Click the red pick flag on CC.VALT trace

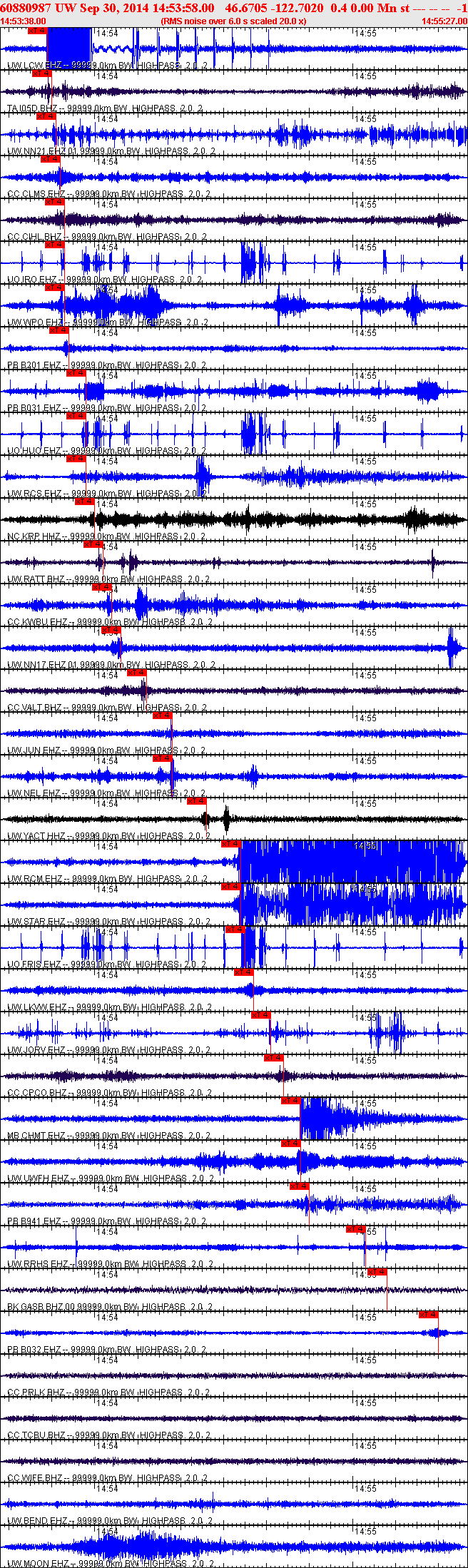tap(136, 673)
